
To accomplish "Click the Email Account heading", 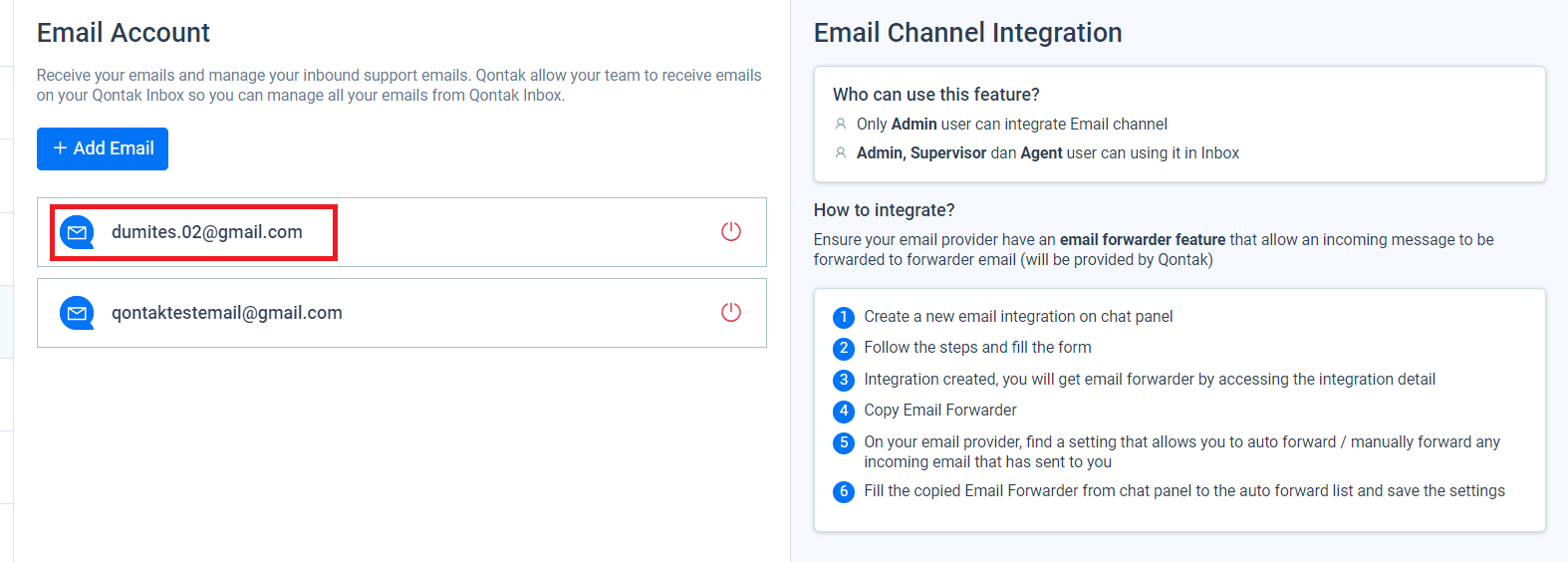I will coord(124,33).
